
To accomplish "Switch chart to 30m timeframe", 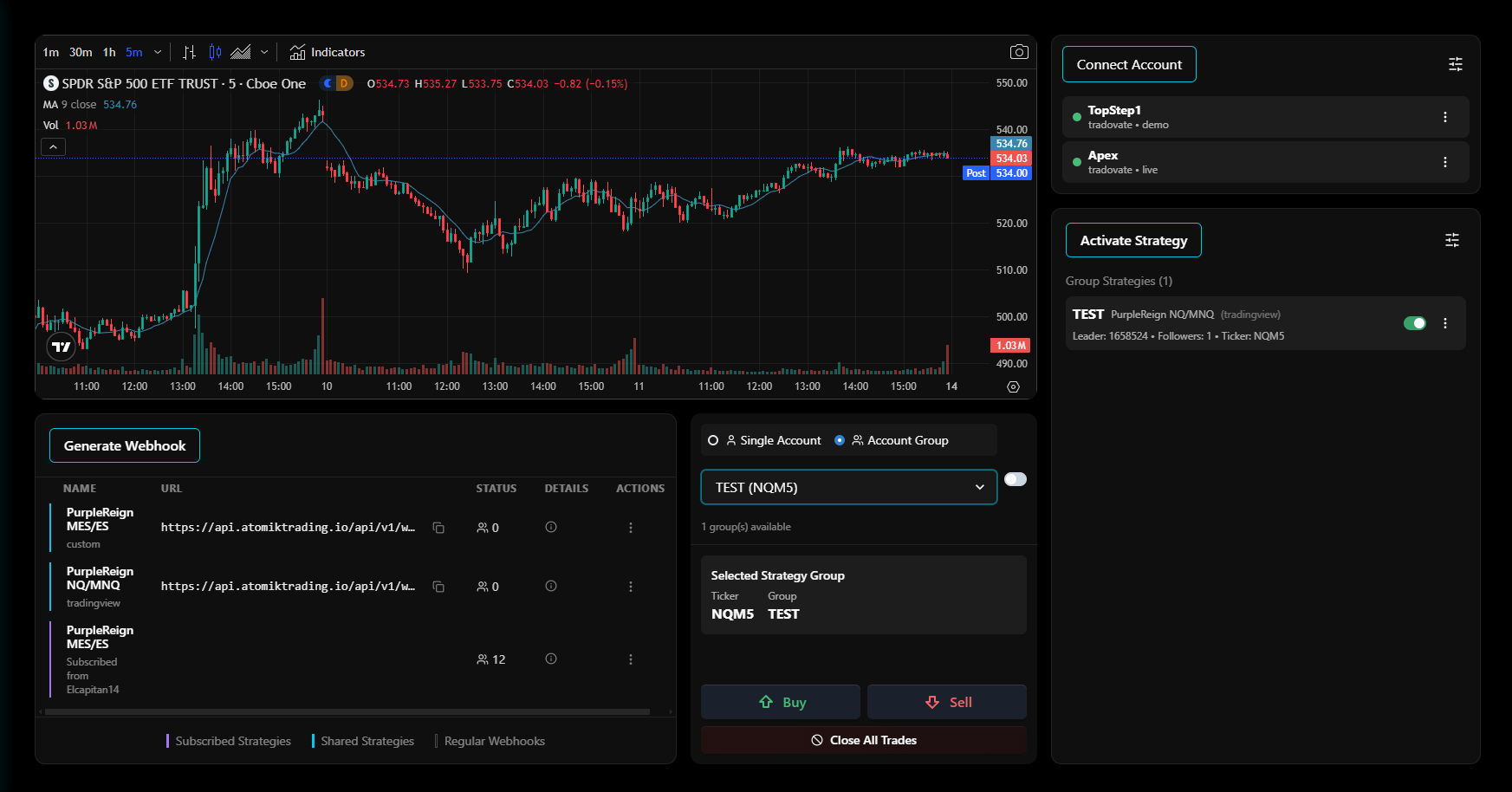I will 81,52.
